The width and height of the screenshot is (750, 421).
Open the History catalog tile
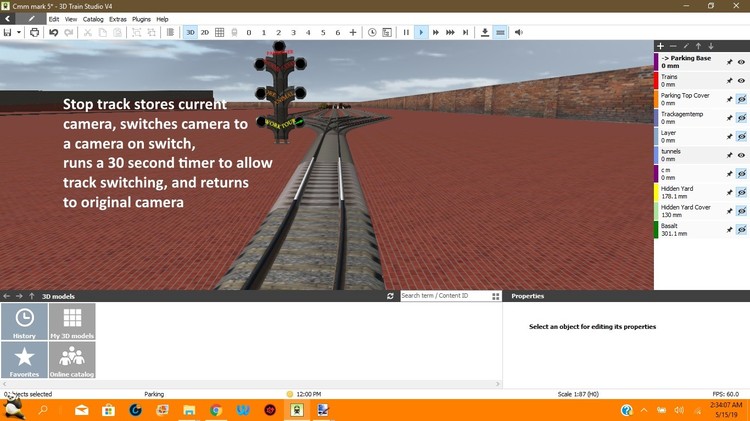pos(24,321)
